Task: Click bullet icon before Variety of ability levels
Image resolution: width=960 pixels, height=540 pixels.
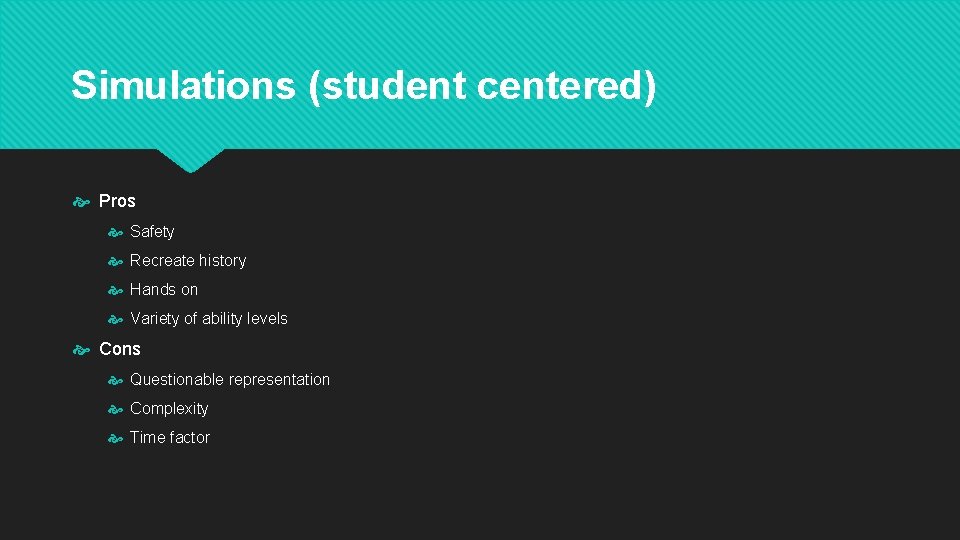Action: [115, 319]
